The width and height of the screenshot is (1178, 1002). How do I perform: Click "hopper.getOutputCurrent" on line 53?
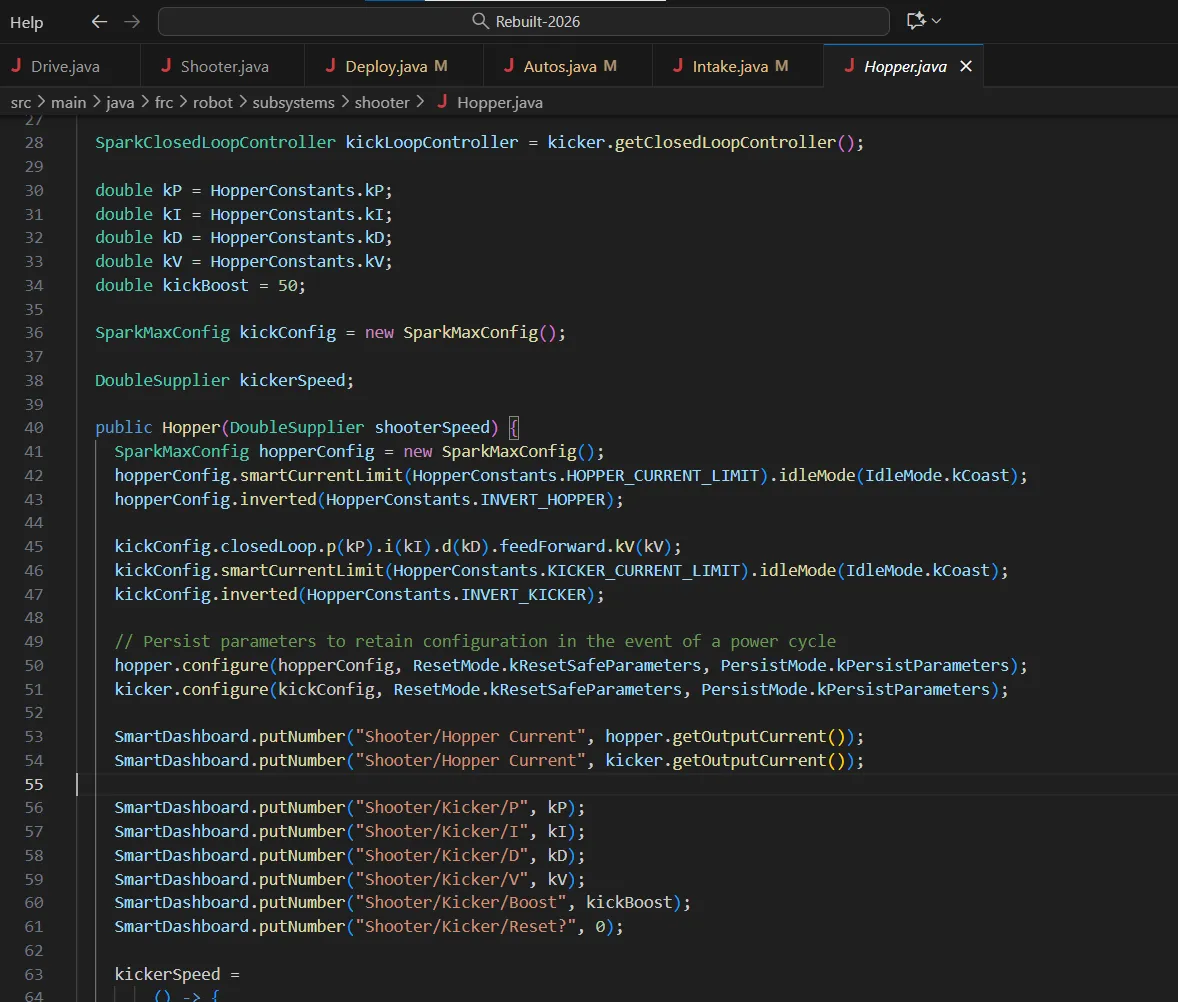pos(715,737)
